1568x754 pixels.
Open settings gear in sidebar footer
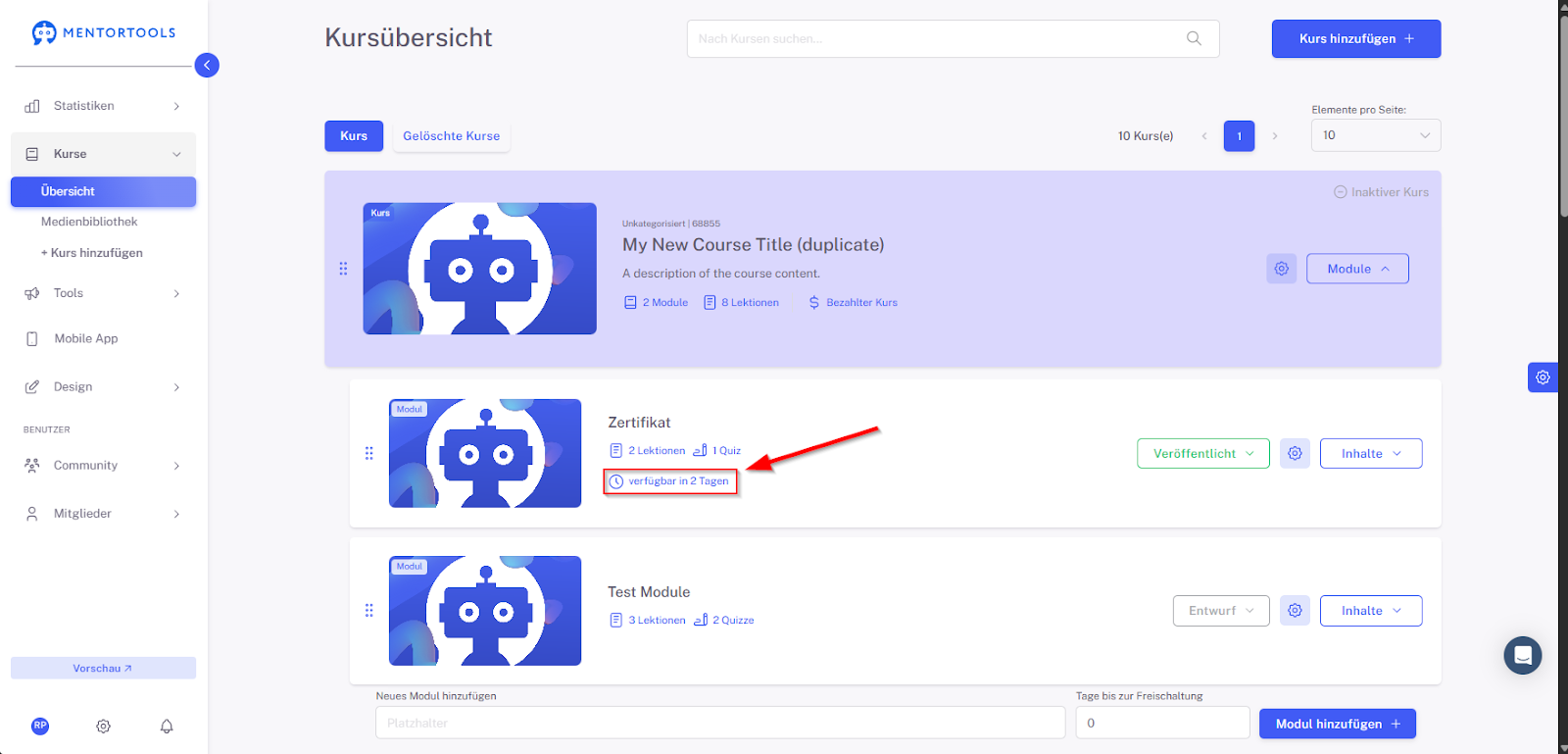103,727
